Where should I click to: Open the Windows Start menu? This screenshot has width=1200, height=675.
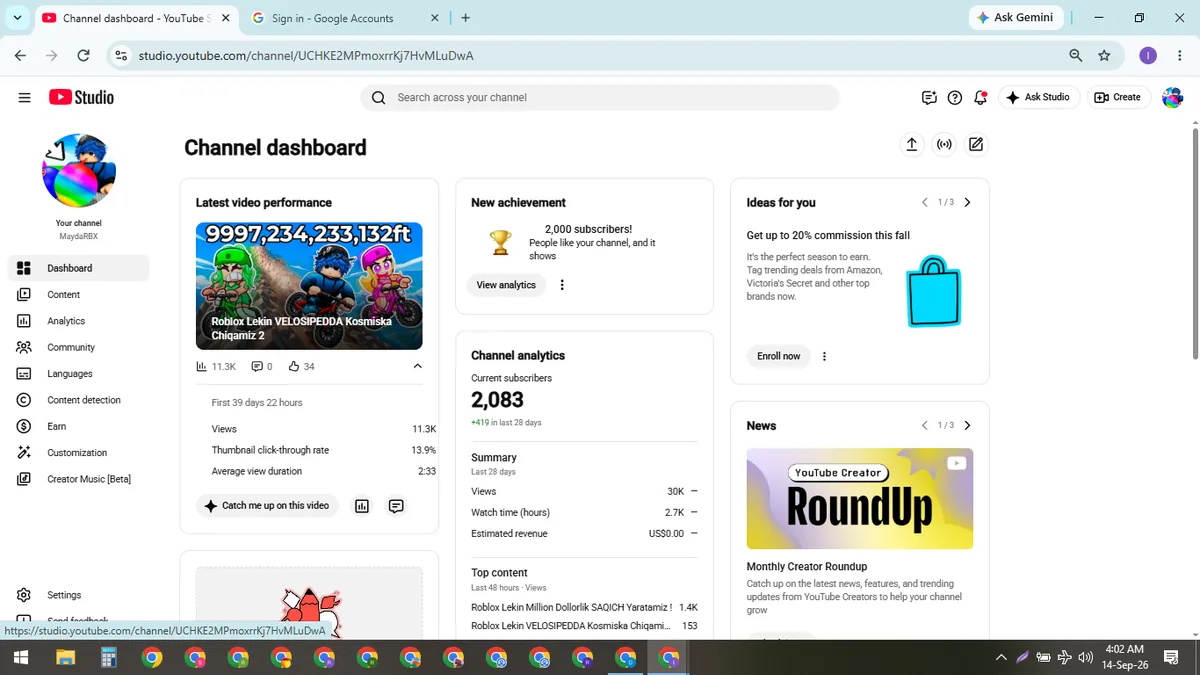21,657
